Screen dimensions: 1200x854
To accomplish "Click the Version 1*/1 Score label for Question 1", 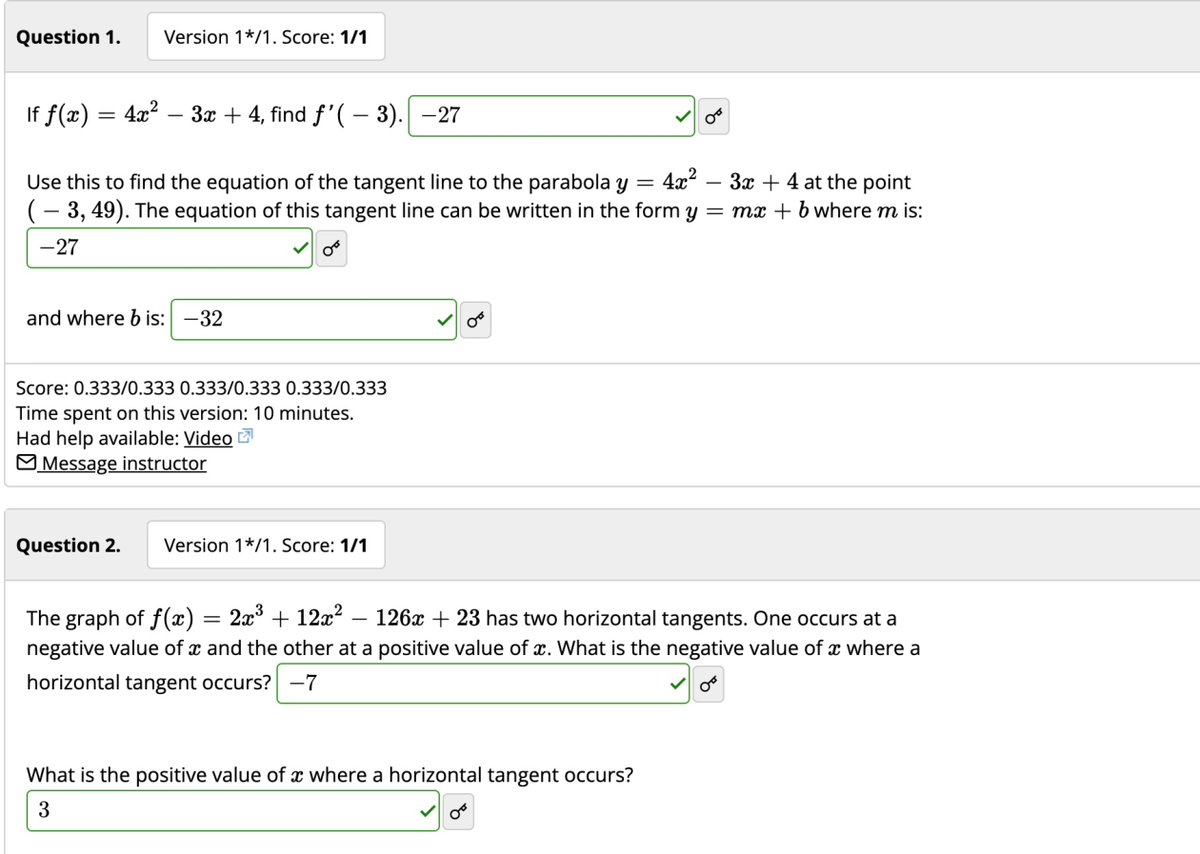I will 266,36.
